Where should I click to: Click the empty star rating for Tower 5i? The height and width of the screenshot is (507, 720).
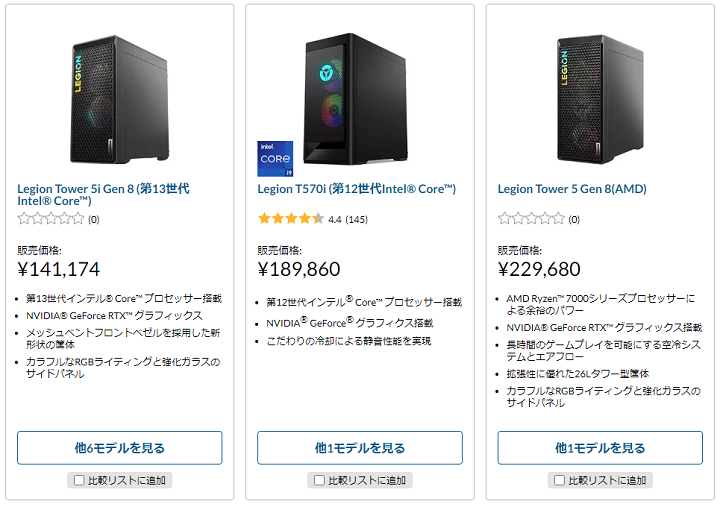[x=51, y=218]
